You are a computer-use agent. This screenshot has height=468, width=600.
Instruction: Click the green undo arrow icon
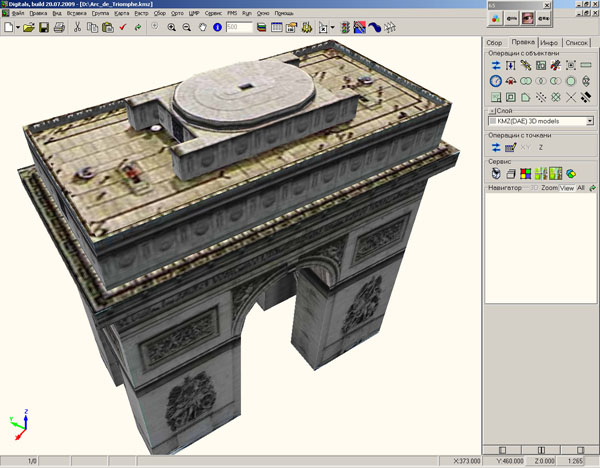138,27
